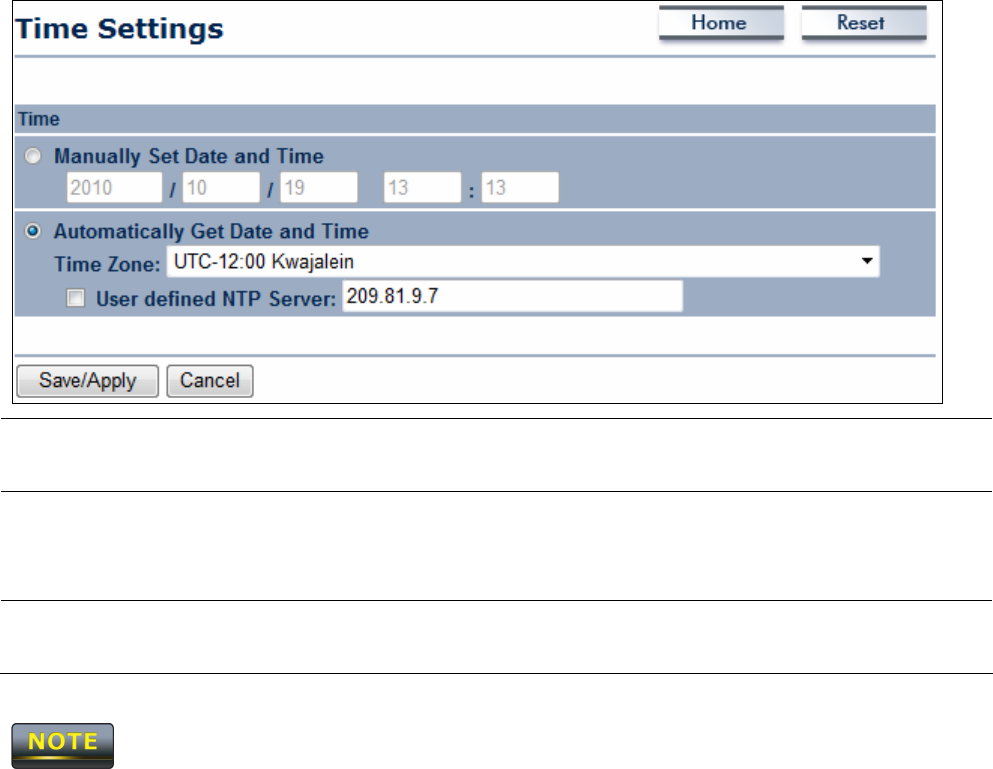Click the hour field showing 13
The width and height of the screenshot is (993, 769).
pyautogui.click(x=422, y=187)
